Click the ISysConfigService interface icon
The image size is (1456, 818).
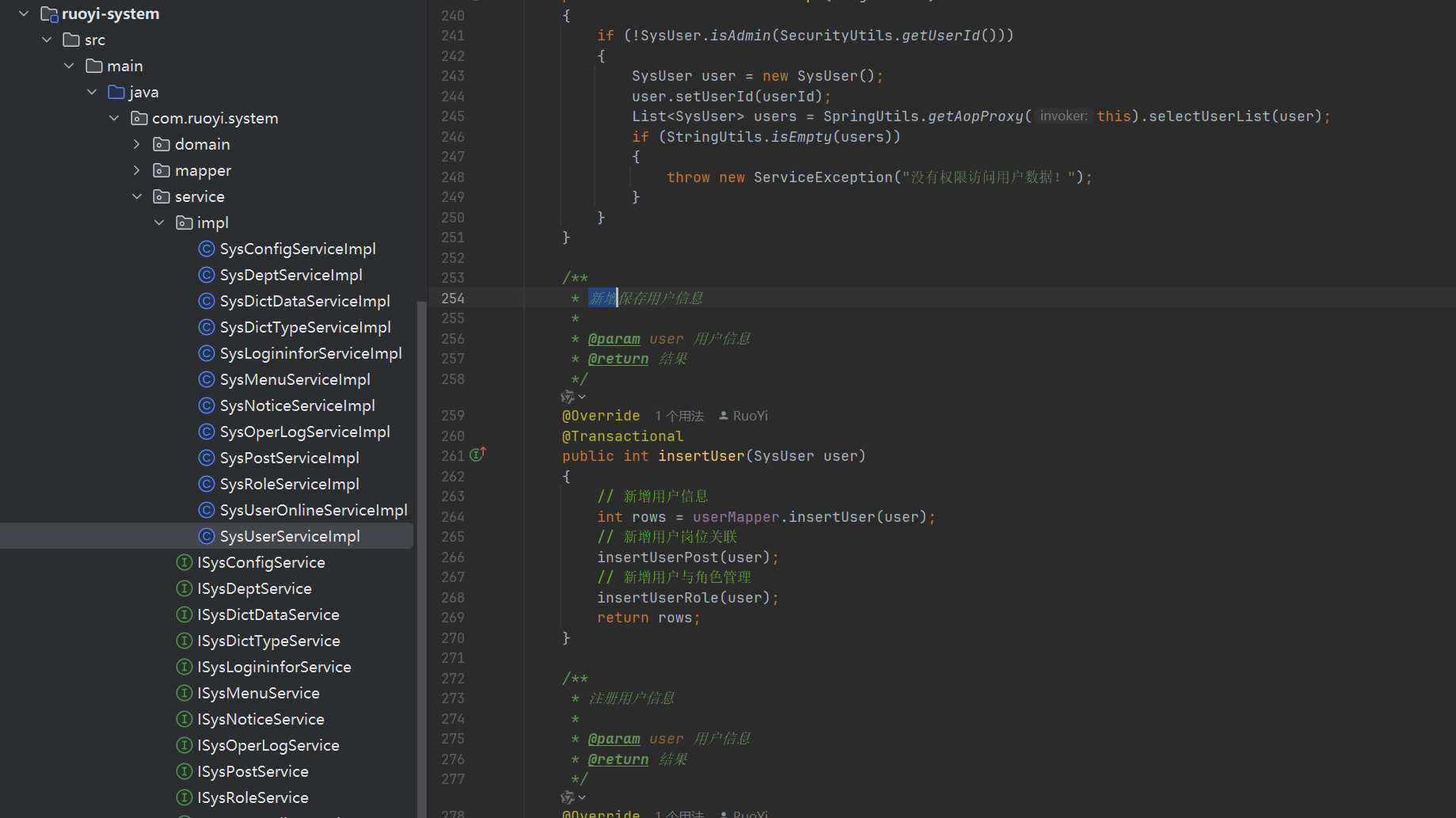(184, 562)
